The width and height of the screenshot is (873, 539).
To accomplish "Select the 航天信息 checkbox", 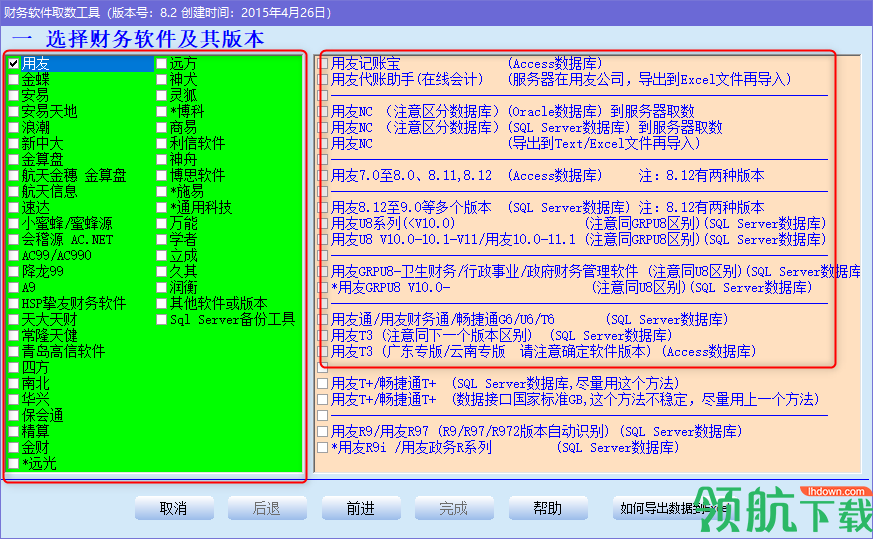I will 14,192.
